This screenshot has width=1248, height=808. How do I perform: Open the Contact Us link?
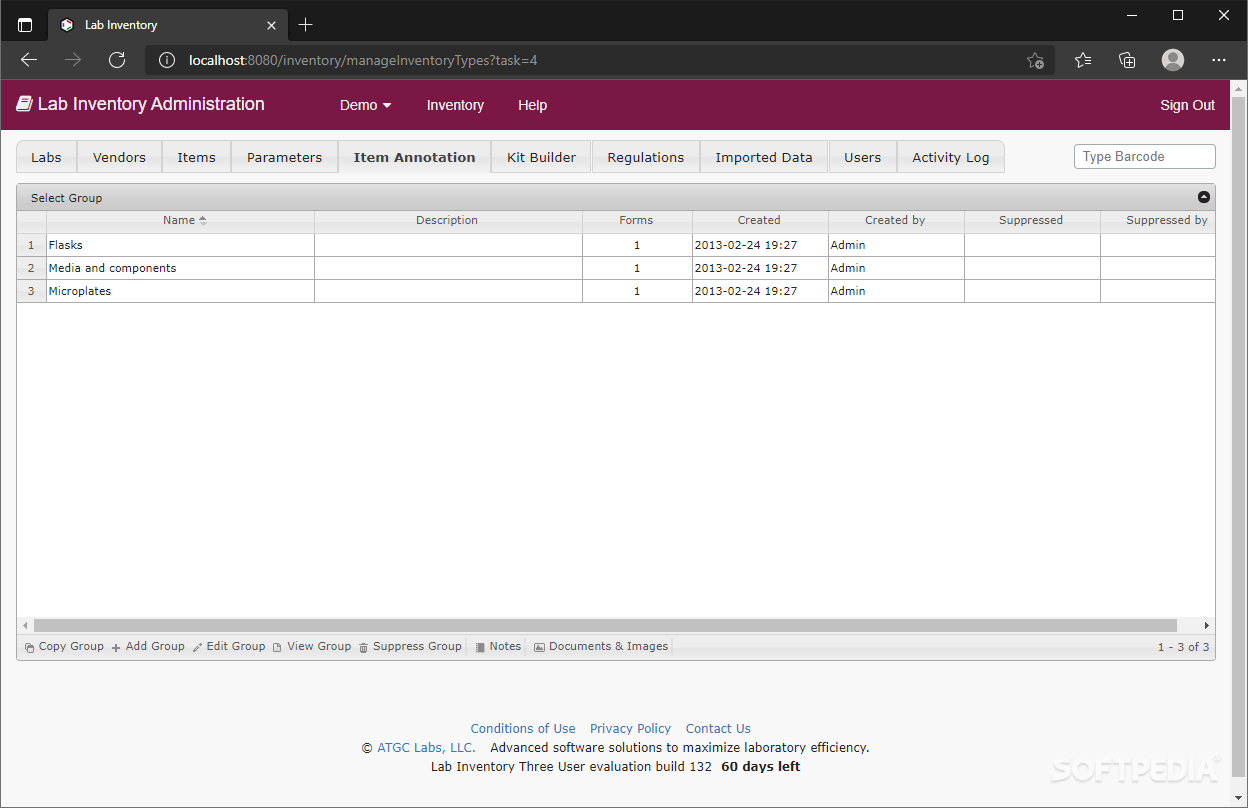(718, 729)
